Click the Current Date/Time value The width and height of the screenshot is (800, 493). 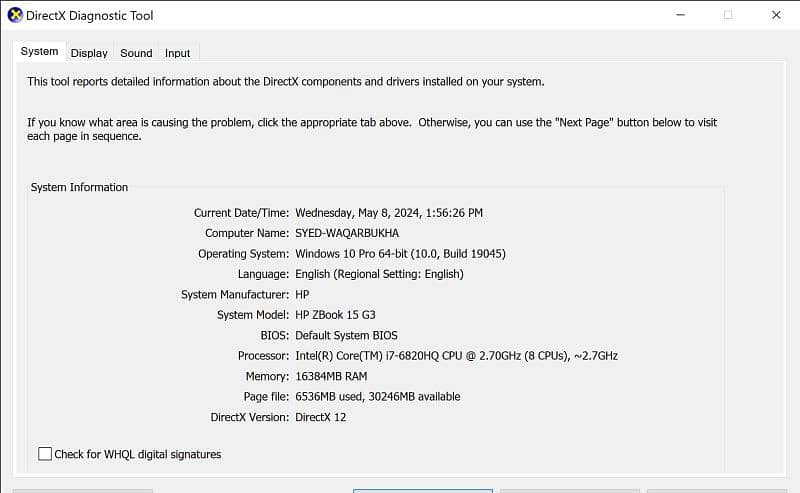coord(389,213)
